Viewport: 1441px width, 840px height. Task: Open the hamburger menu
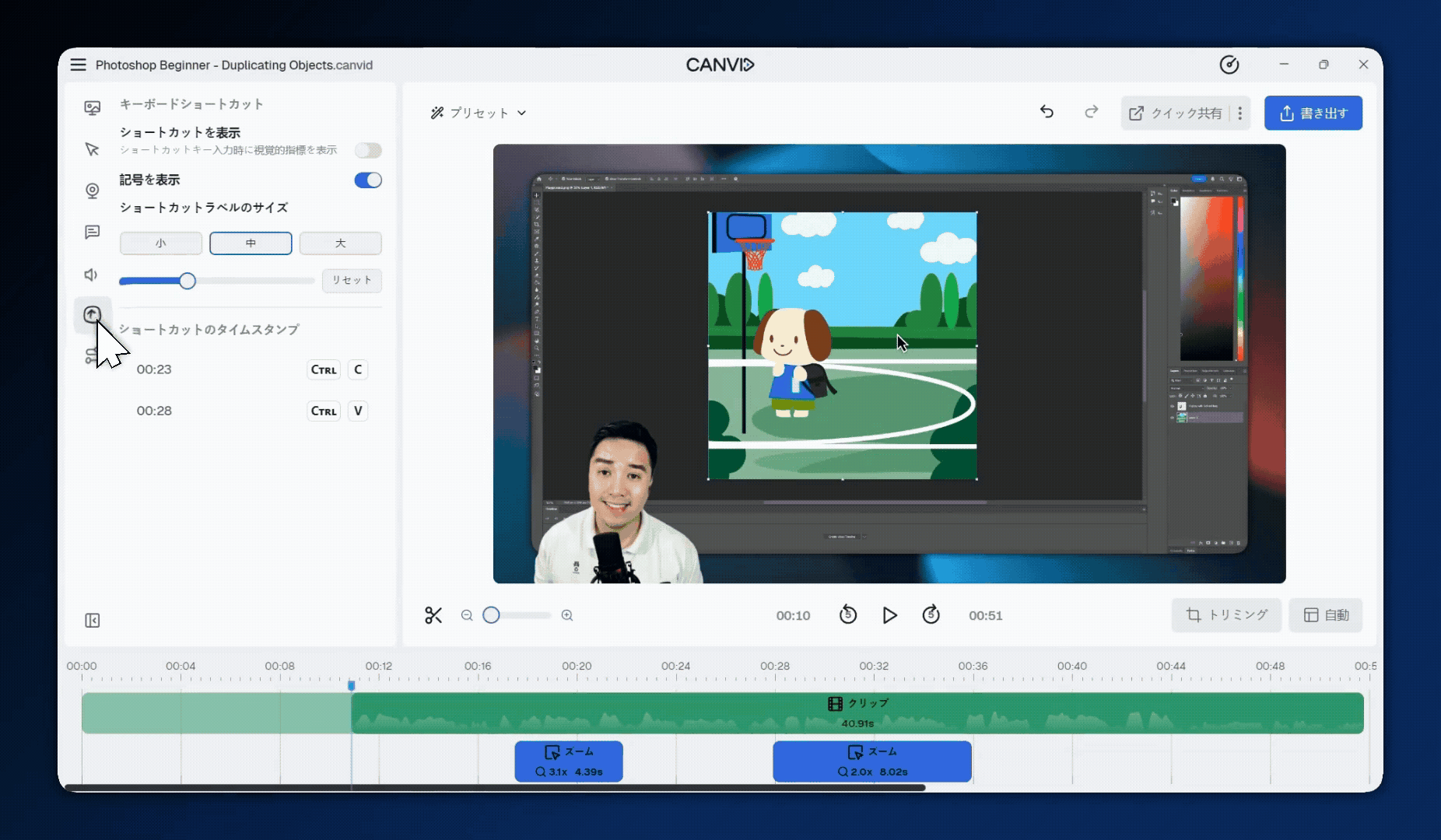click(x=79, y=65)
